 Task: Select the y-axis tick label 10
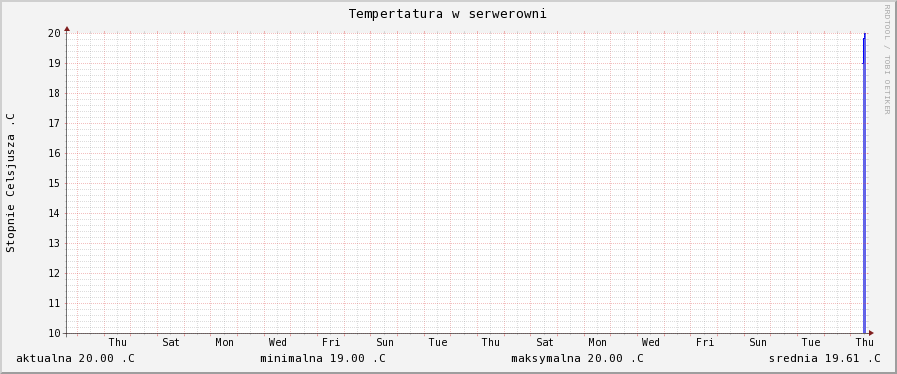coord(54,333)
